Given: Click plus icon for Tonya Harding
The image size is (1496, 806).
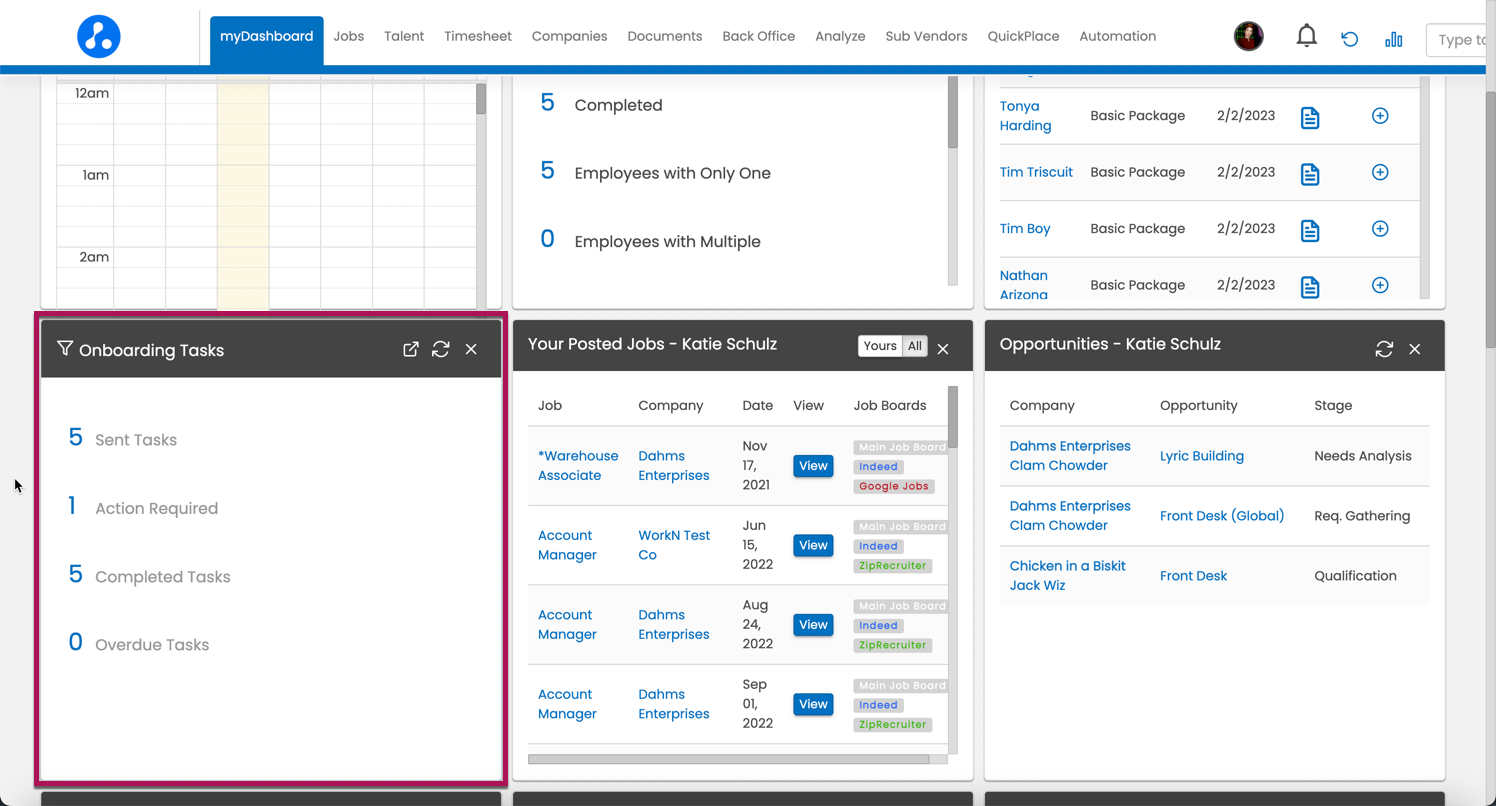Looking at the screenshot, I should click(x=1380, y=116).
